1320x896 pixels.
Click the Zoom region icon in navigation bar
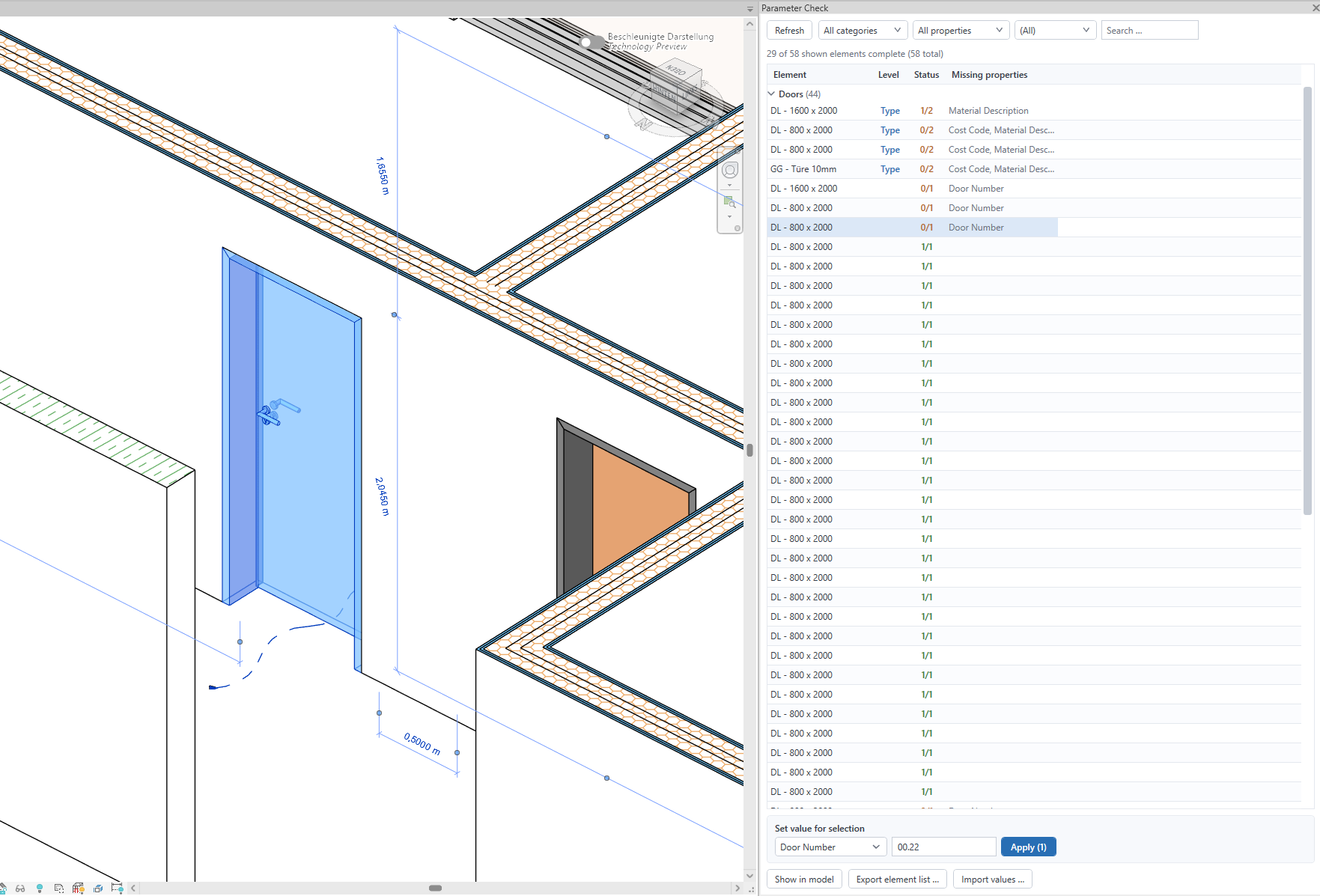coord(729,201)
